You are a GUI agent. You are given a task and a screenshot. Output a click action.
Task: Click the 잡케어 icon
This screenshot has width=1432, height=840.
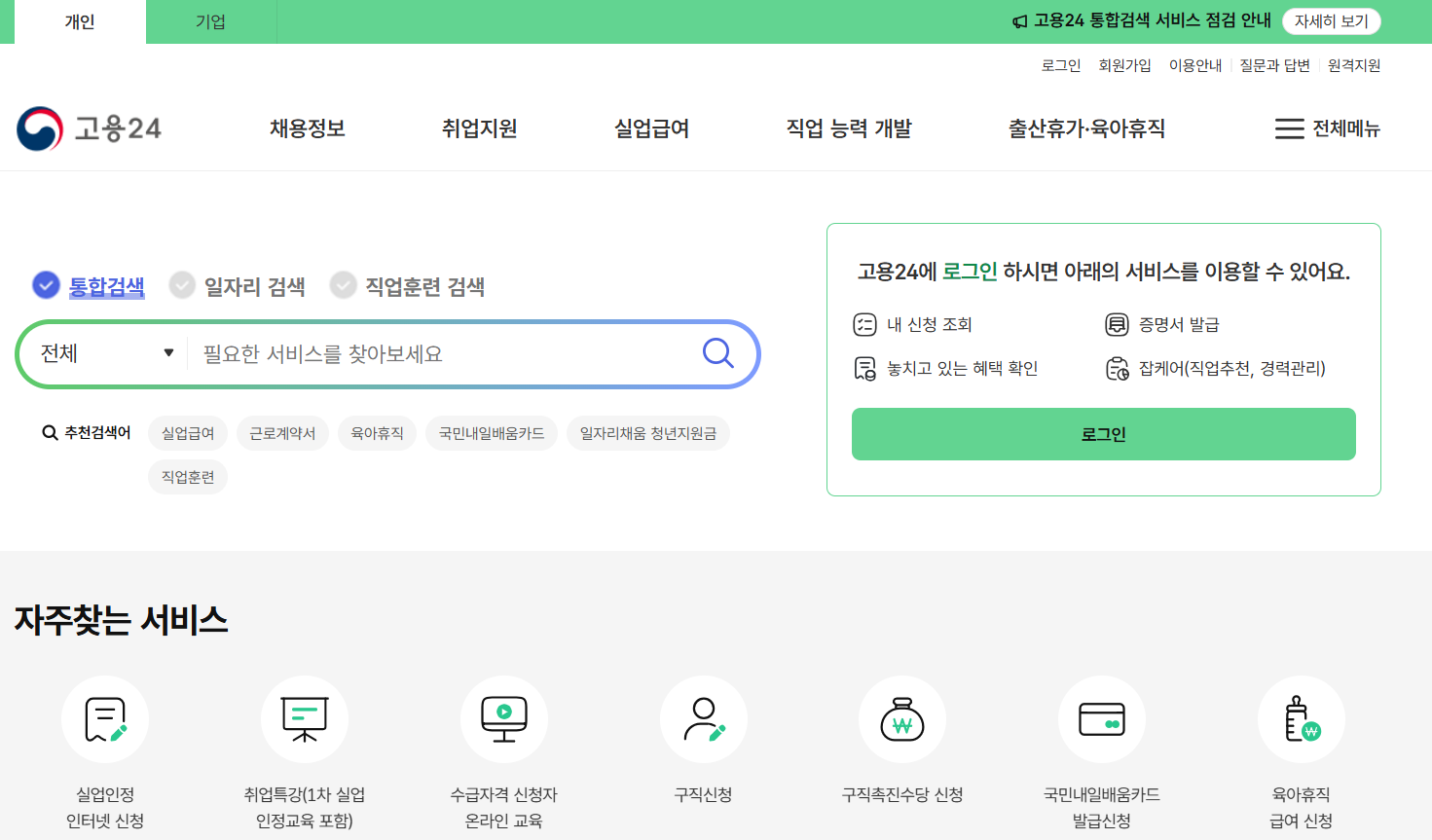[x=1117, y=368]
